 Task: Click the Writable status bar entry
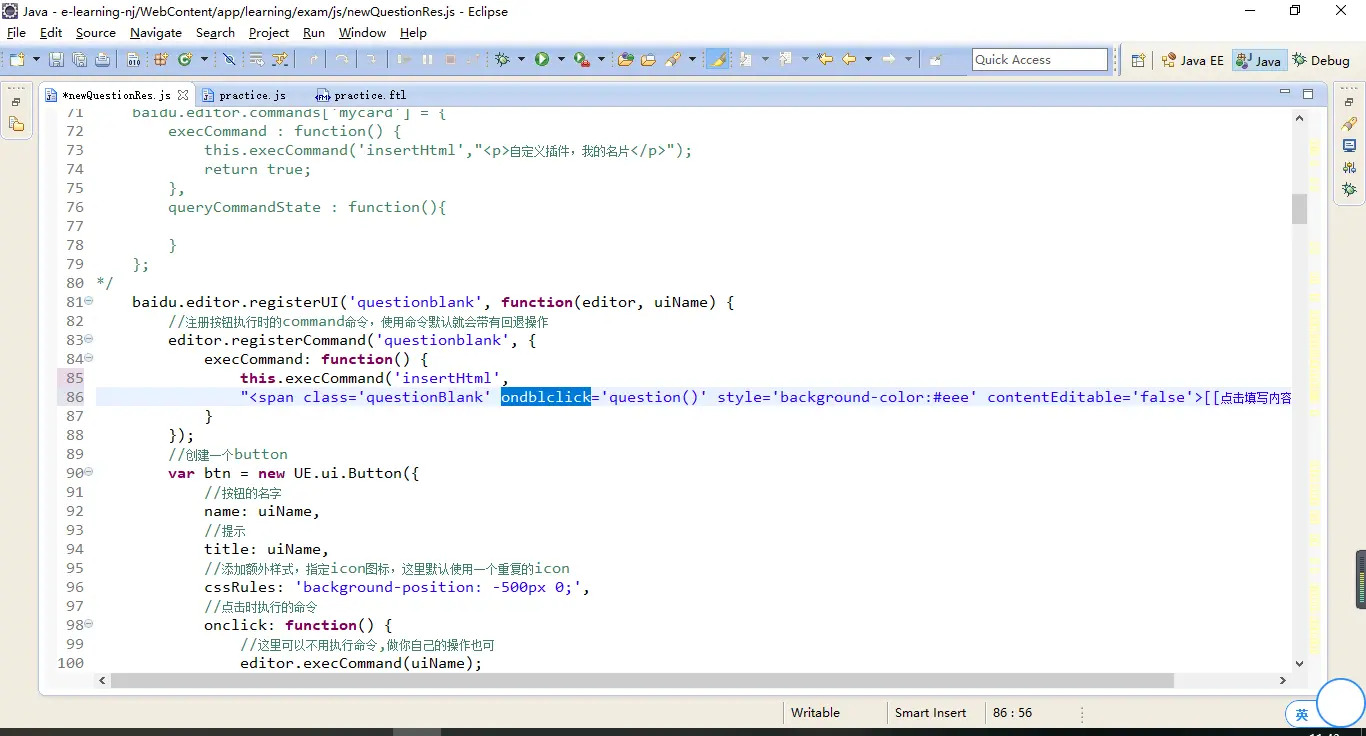pyautogui.click(x=815, y=713)
